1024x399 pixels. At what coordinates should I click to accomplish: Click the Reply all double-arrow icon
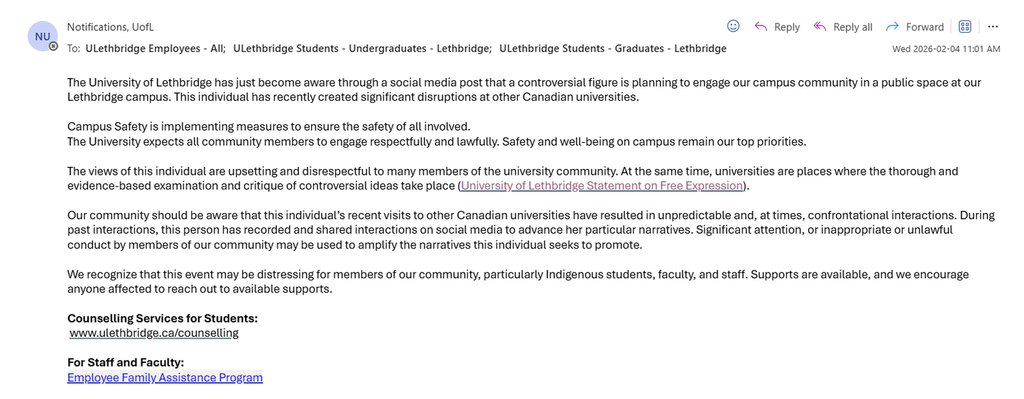pyautogui.click(x=820, y=26)
